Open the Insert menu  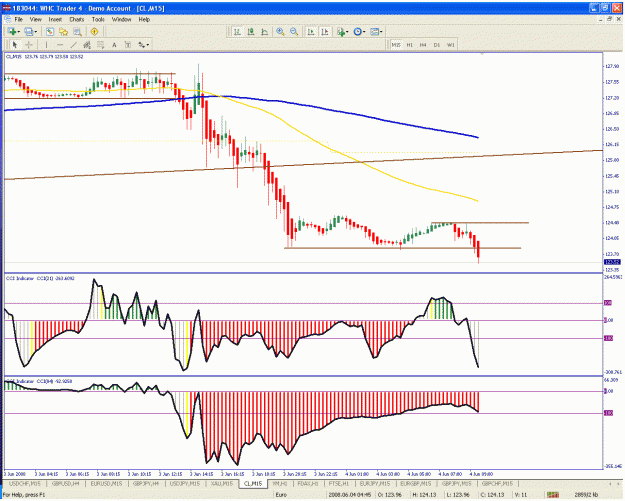(x=55, y=19)
